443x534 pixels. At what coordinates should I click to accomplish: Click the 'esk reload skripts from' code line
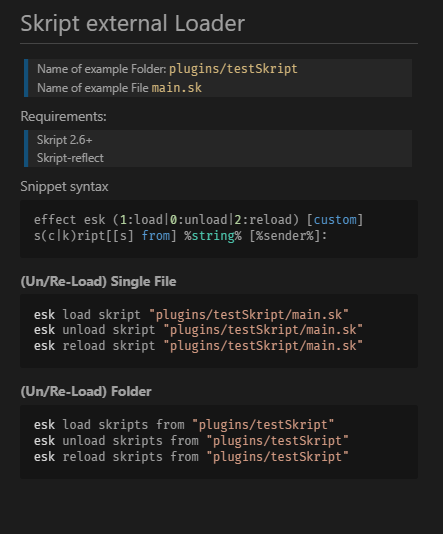191,457
